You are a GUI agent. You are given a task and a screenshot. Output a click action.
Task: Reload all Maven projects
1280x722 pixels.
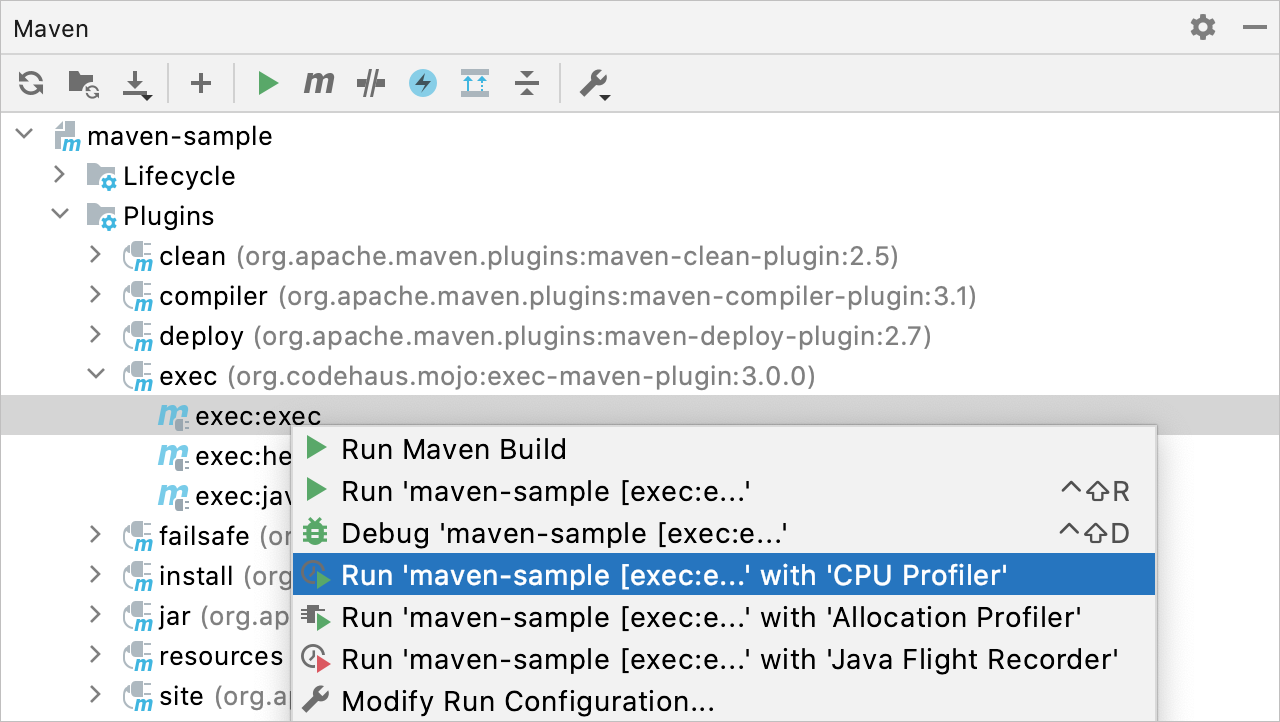30,83
